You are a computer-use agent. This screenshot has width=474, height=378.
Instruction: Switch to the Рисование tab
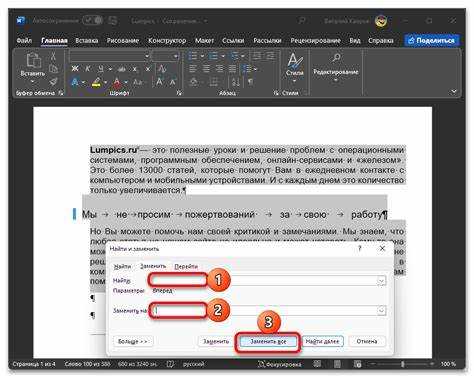123,41
